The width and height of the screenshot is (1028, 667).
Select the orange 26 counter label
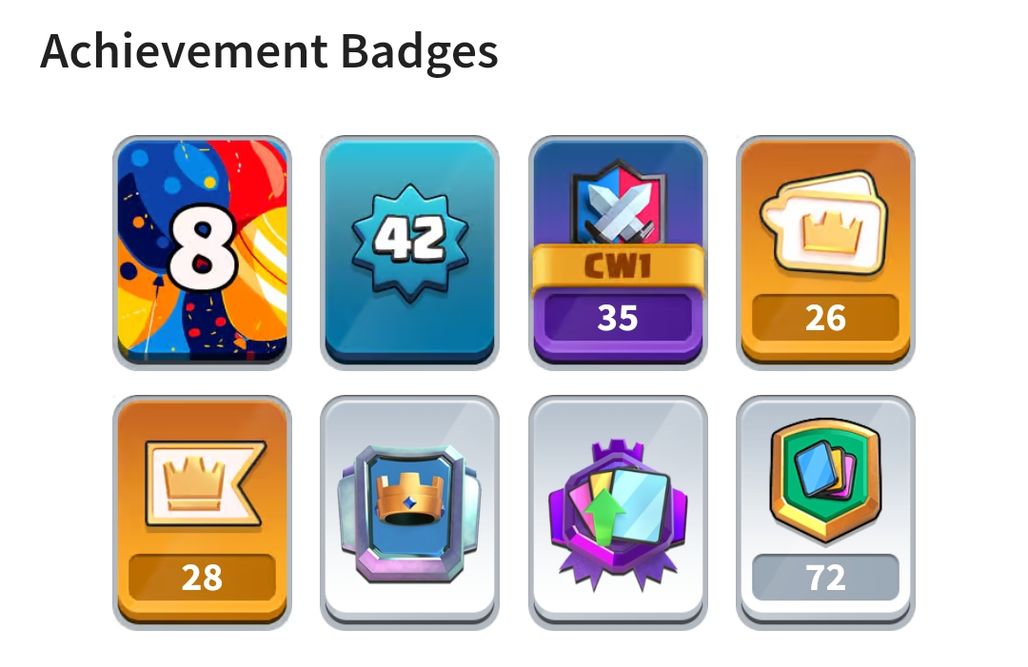[825, 318]
